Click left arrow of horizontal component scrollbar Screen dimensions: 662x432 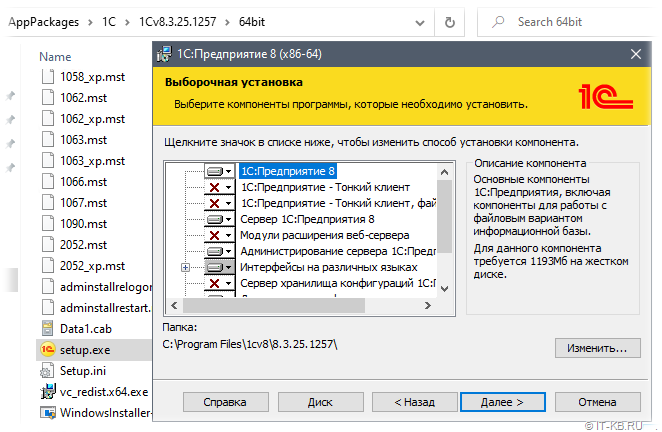click(x=174, y=305)
